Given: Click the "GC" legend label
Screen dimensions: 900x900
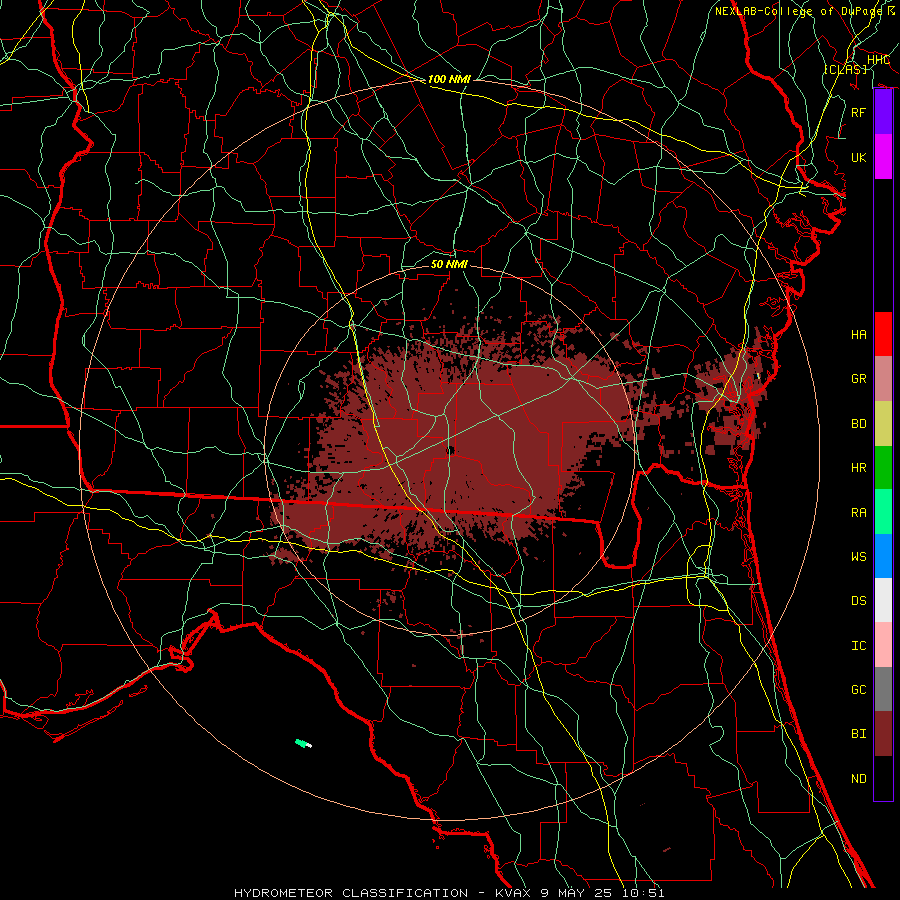Looking at the screenshot, I should pos(859,690).
